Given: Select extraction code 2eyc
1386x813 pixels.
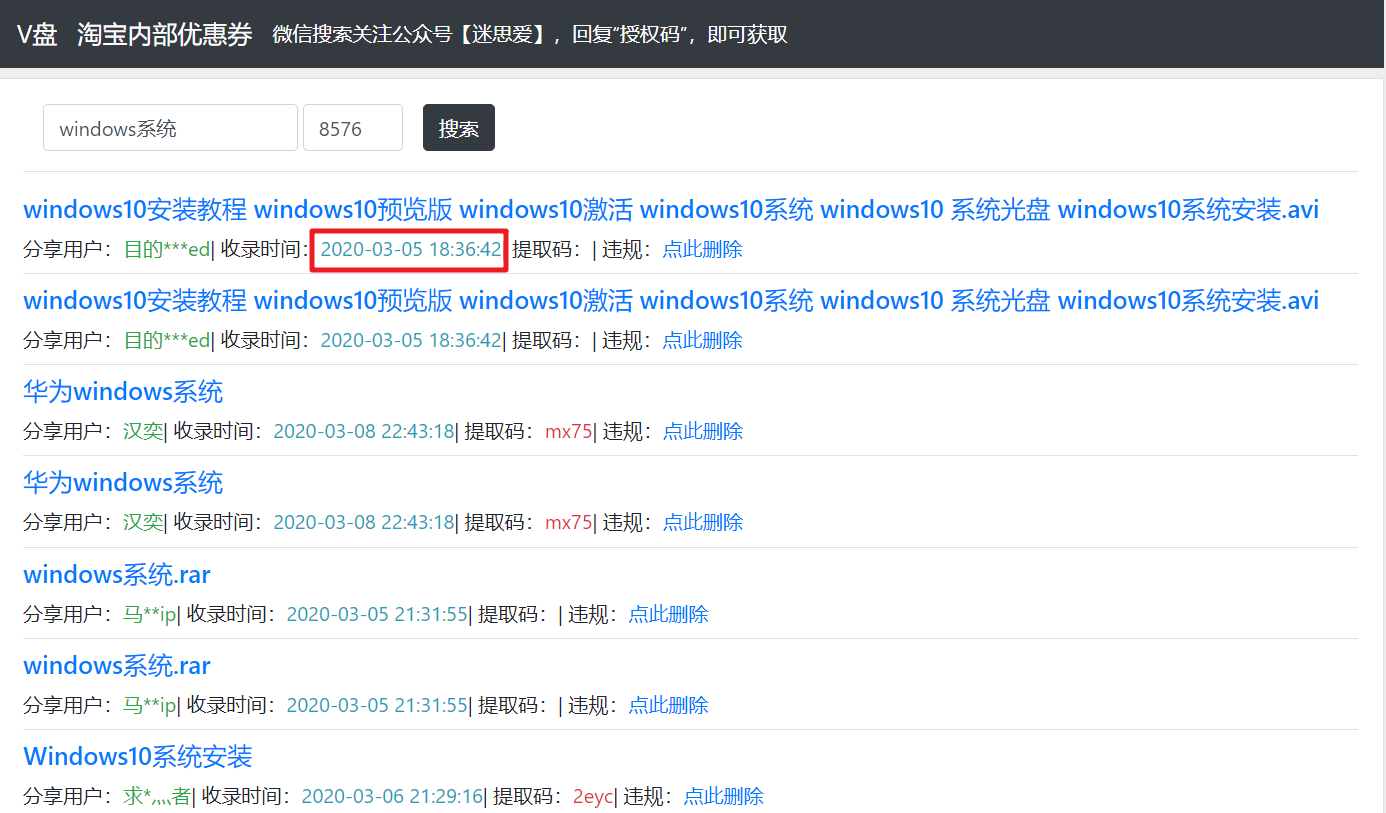Looking at the screenshot, I should (x=592, y=796).
